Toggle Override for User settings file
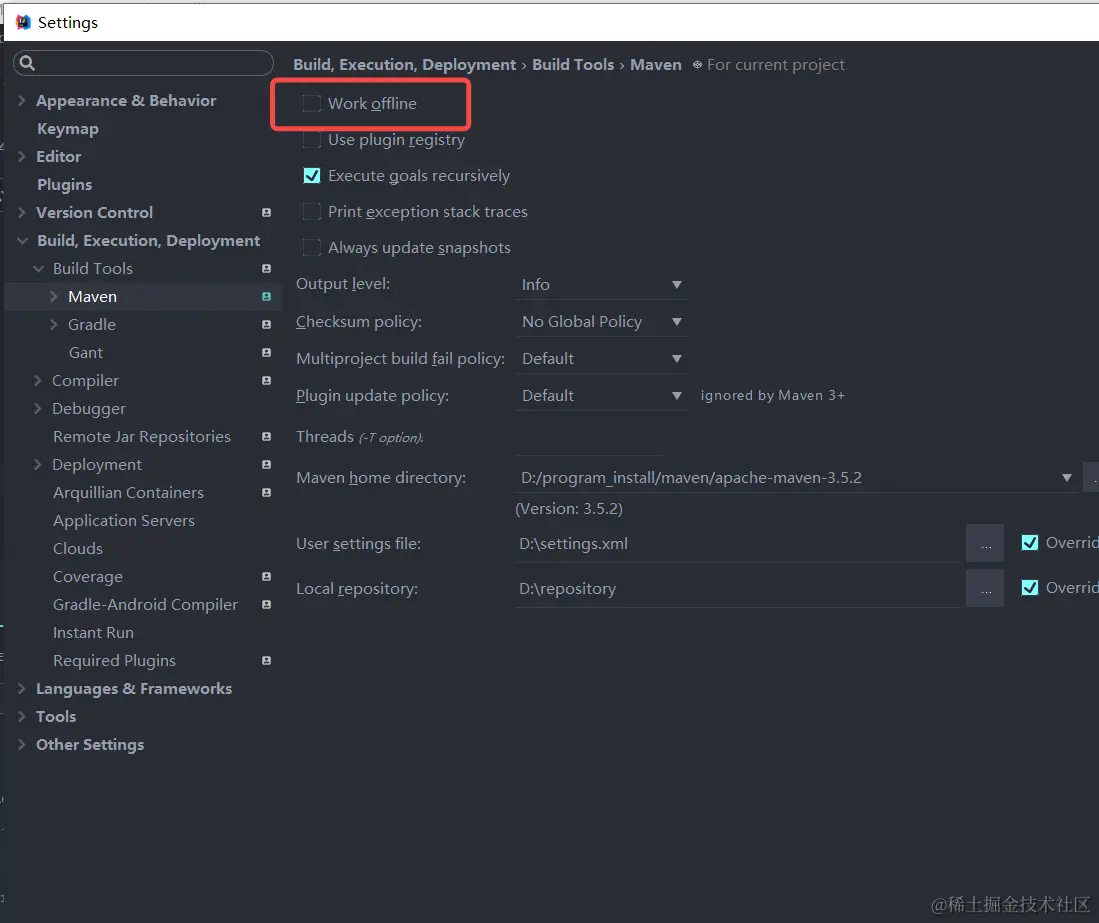This screenshot has height=923, width=1099. tap(1030, 542)
